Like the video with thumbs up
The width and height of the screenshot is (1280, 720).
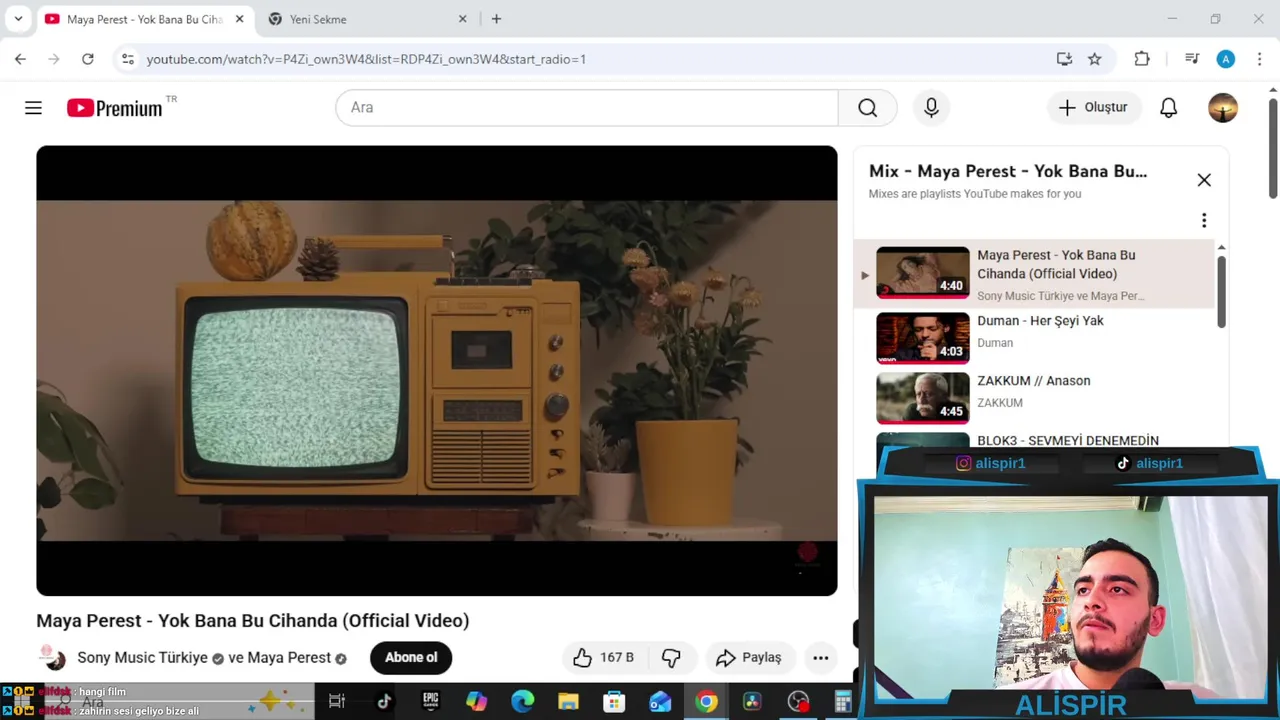(x=604, y=657)
